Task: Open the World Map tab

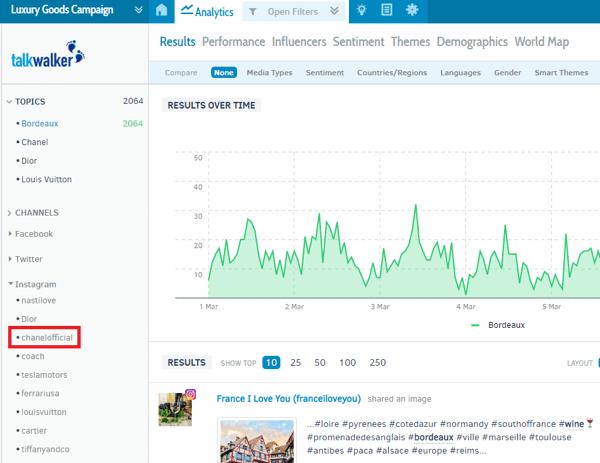Action: tap(541, 42)
